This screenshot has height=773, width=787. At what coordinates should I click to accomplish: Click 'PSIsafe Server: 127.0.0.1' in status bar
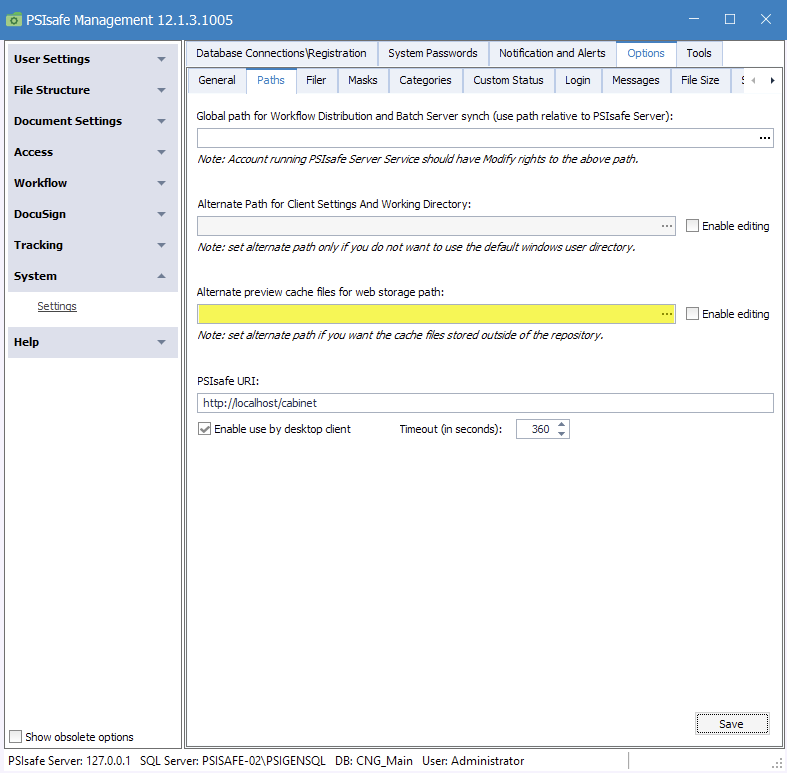pyautogui.click(x=69, y=761)
